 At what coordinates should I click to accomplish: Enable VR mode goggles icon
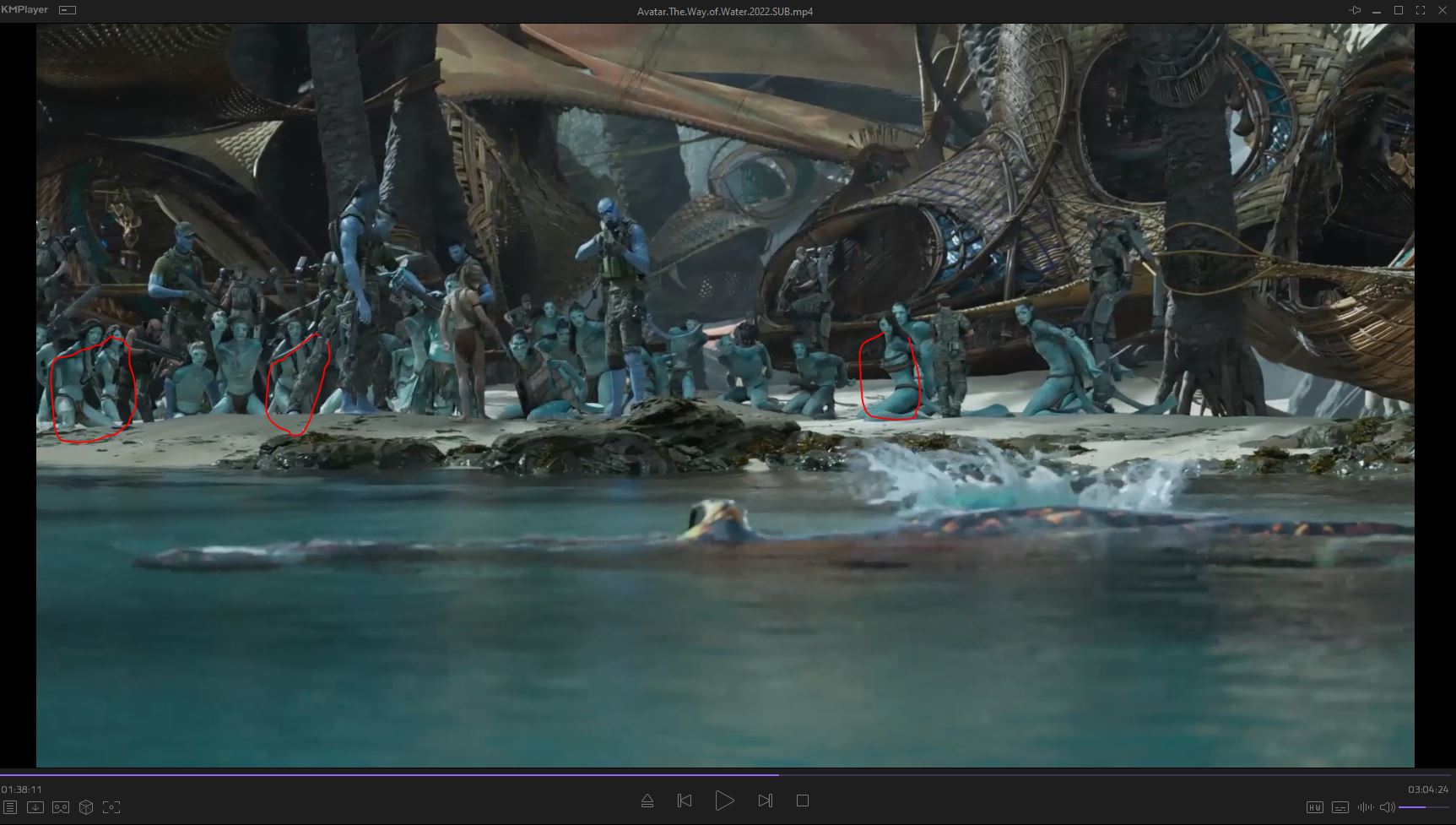click(61, 807)
